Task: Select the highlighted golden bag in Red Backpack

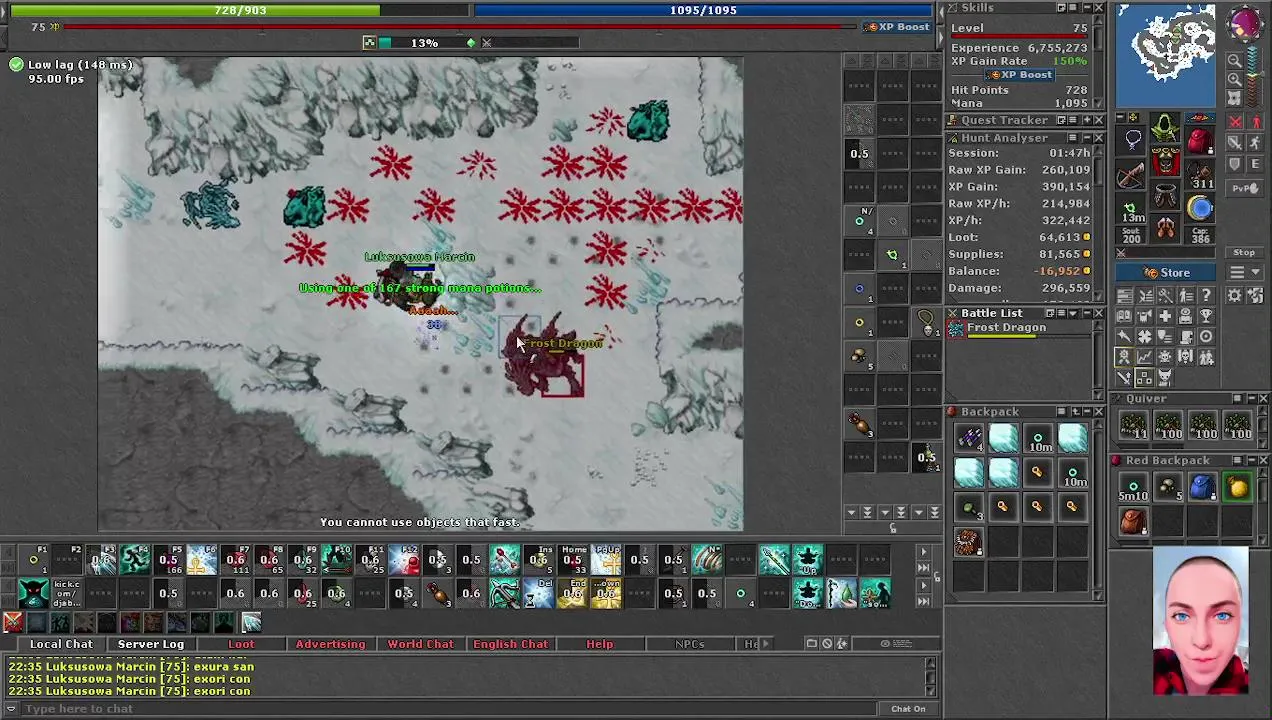Action: coord(1238,487)
